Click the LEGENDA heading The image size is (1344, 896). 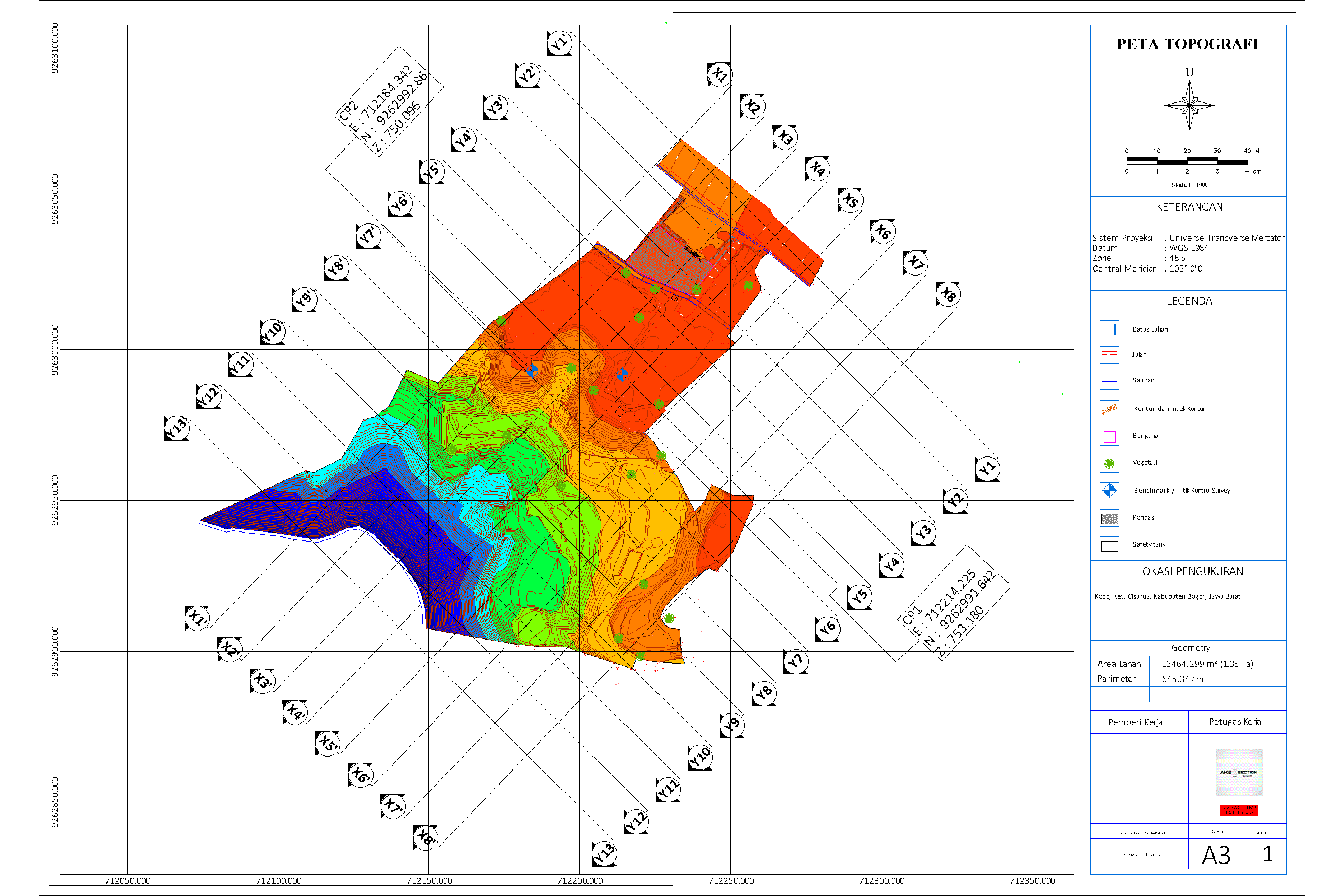coord(1189,301)
